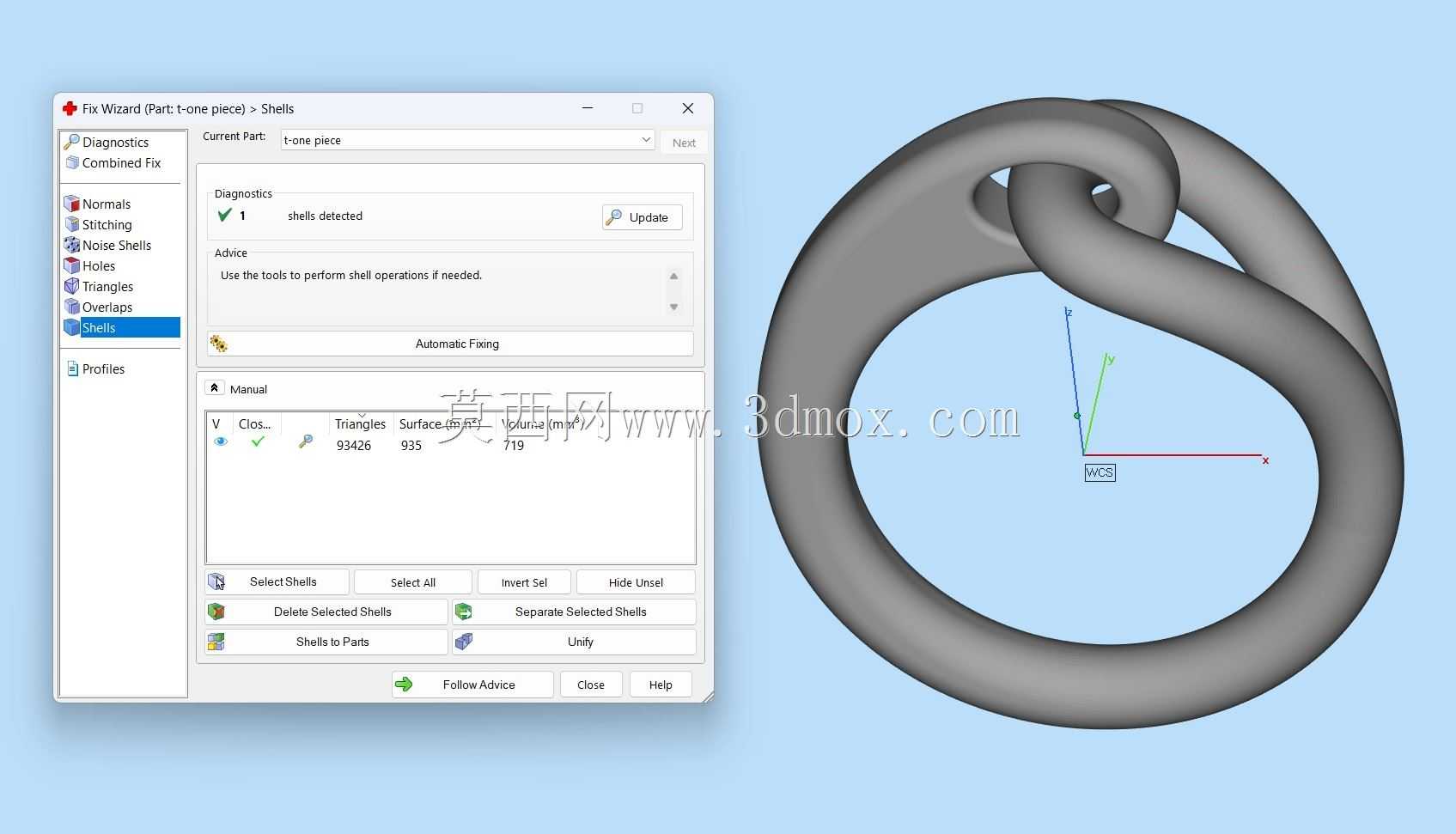Open Holes fix page
1456x834 pixels.
pos(99,265)
